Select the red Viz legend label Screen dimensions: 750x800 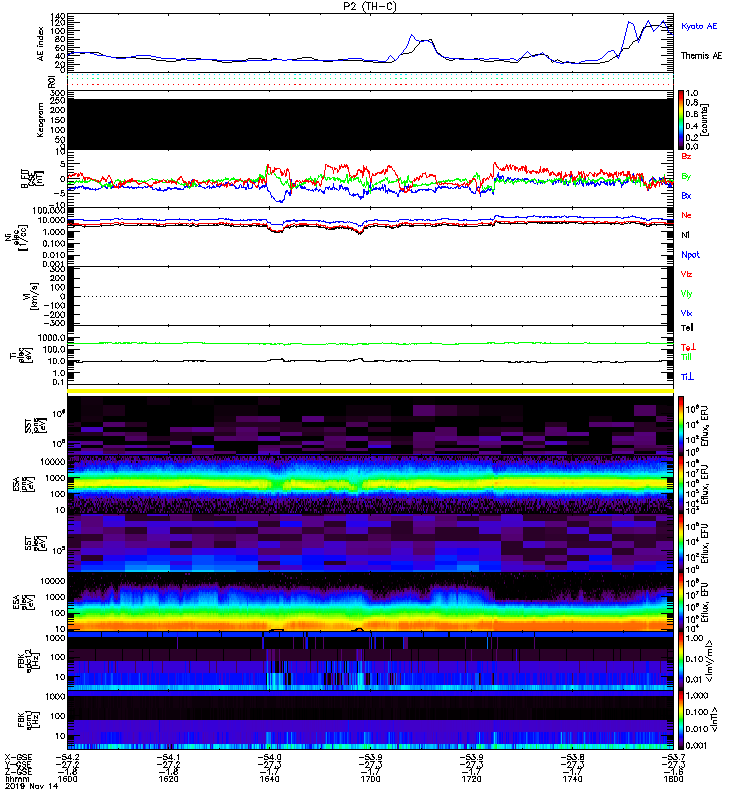(686, 274)
